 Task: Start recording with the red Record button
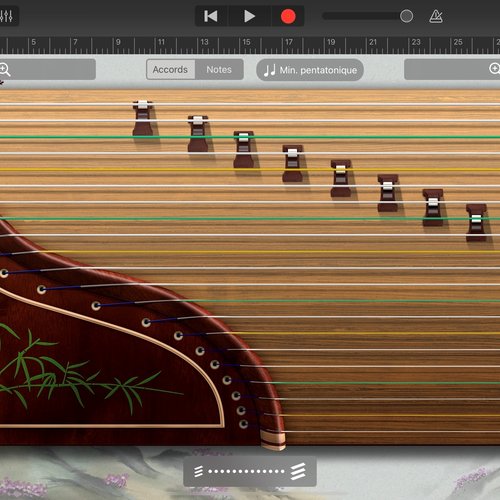(x=288, y=16)
